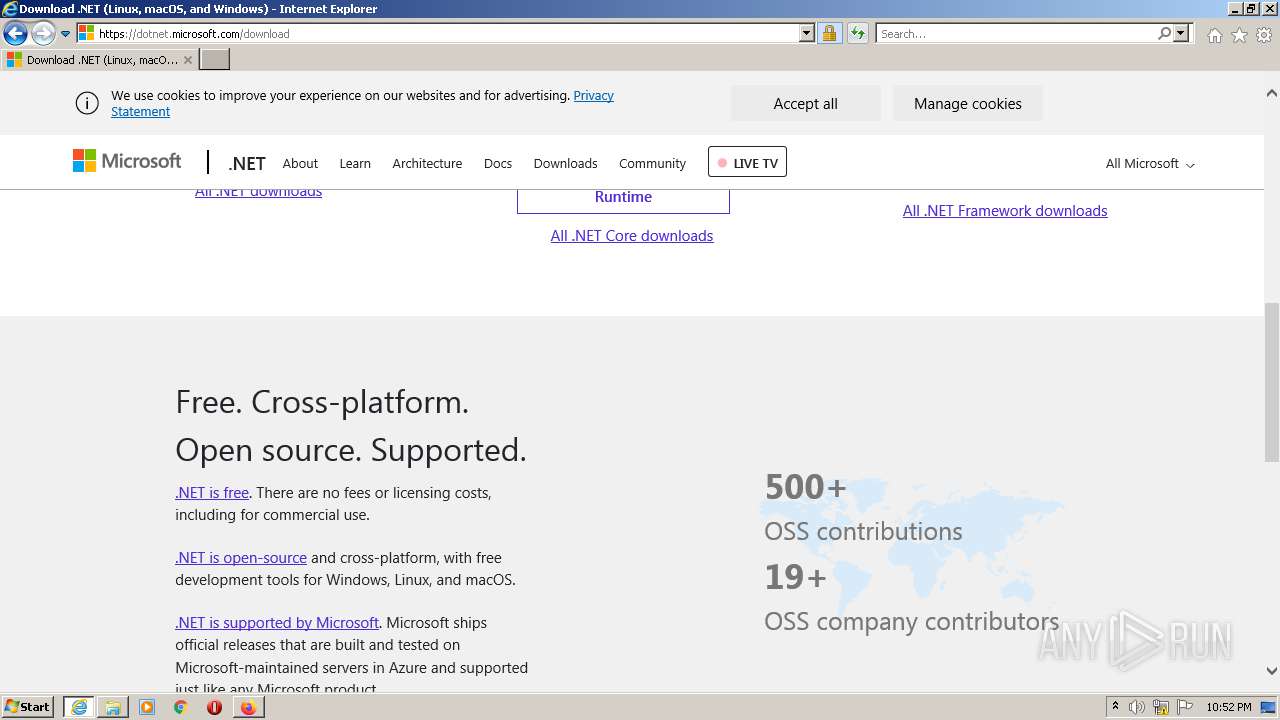Open the Learn menu item
Viewport: 1280px width, 720px height.
coord(355,163)
